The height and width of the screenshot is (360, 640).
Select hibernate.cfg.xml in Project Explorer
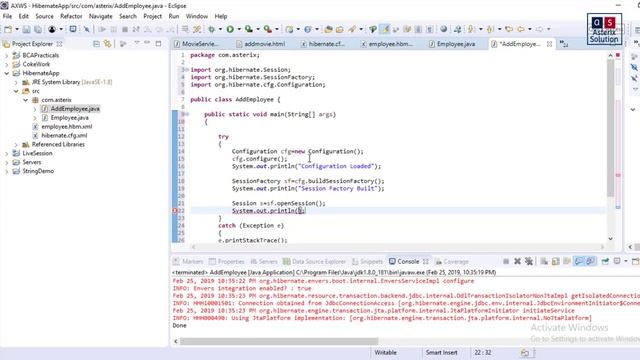64,136
